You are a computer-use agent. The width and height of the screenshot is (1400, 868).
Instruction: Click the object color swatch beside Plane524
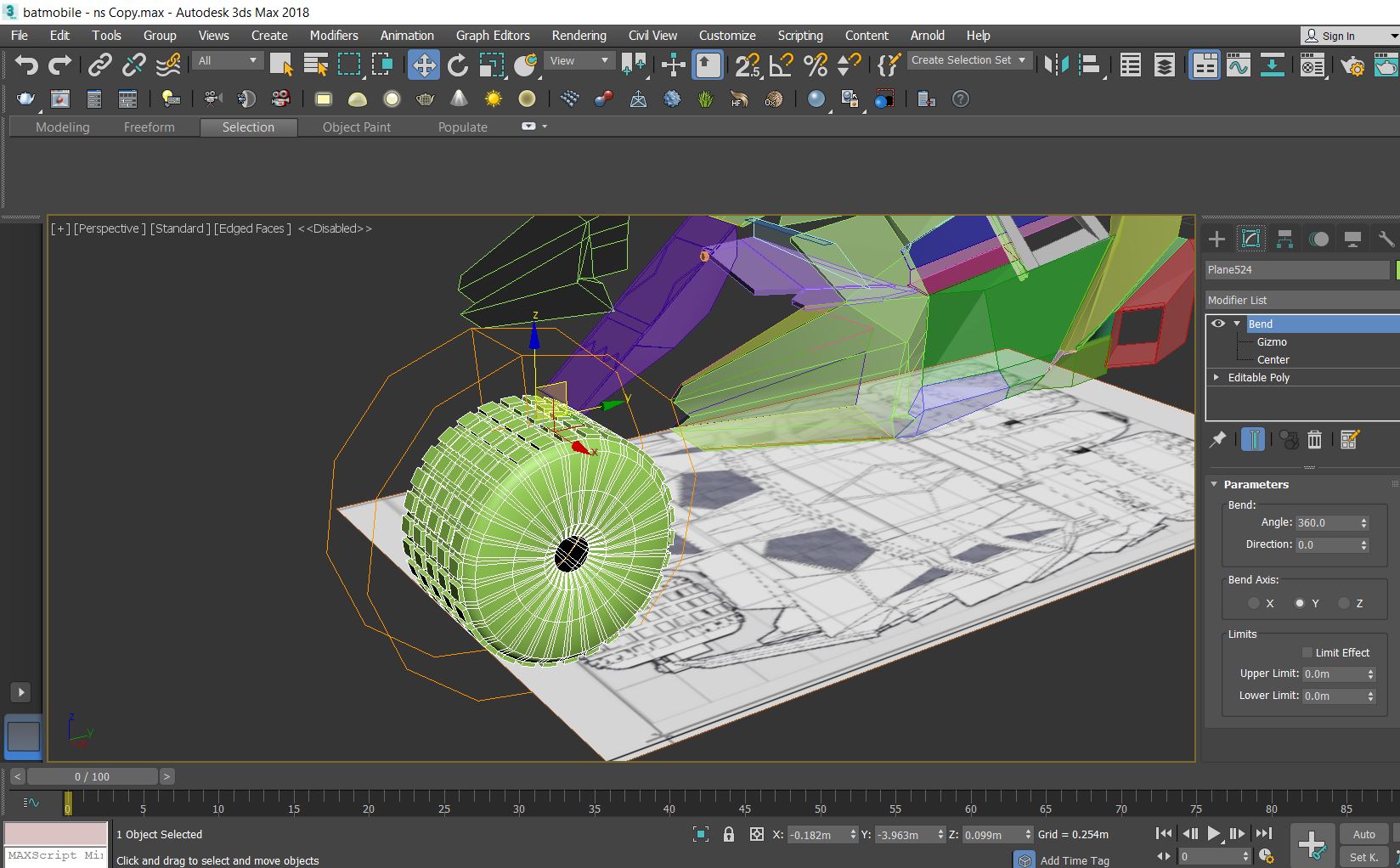tap(1397, 269)
